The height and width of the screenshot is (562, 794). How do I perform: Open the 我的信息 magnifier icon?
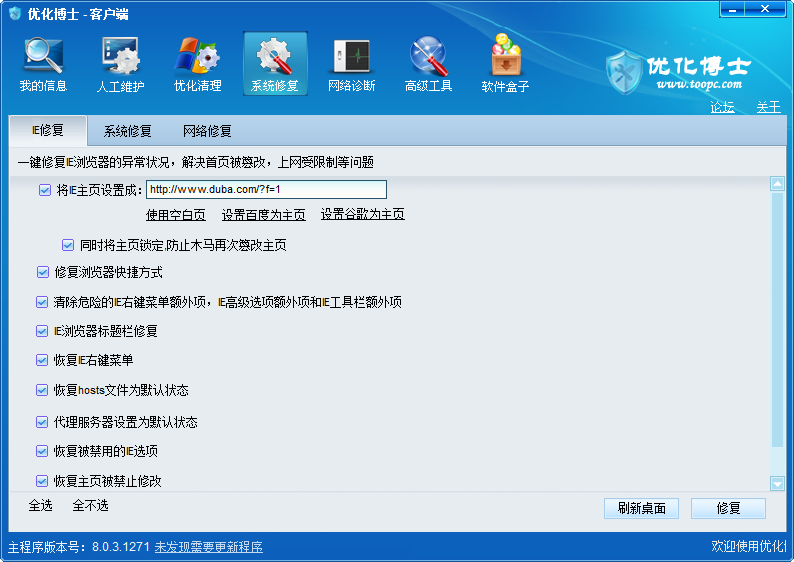pos(43,56)
